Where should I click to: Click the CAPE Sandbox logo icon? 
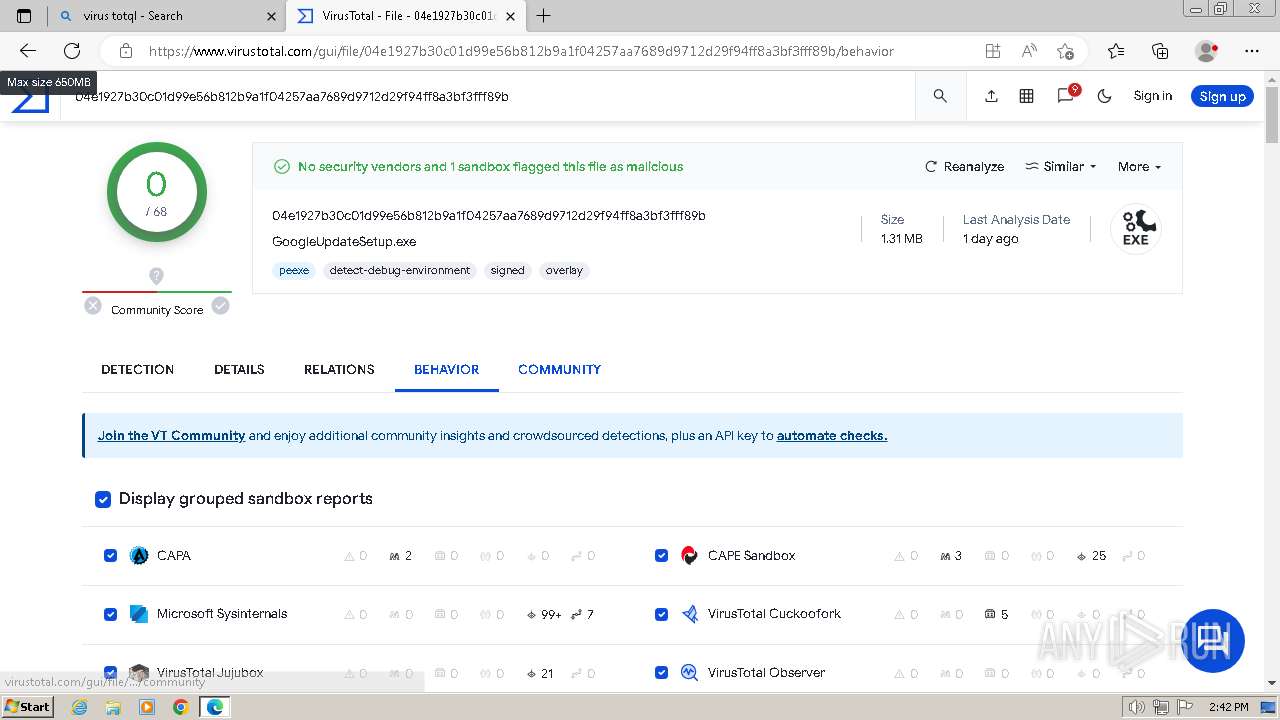click(689, 556)
